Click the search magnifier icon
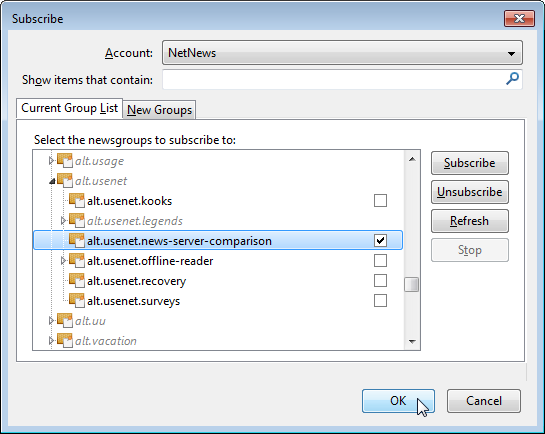The width and height of the screenshot is (545, 434). (x=512, y=79)
